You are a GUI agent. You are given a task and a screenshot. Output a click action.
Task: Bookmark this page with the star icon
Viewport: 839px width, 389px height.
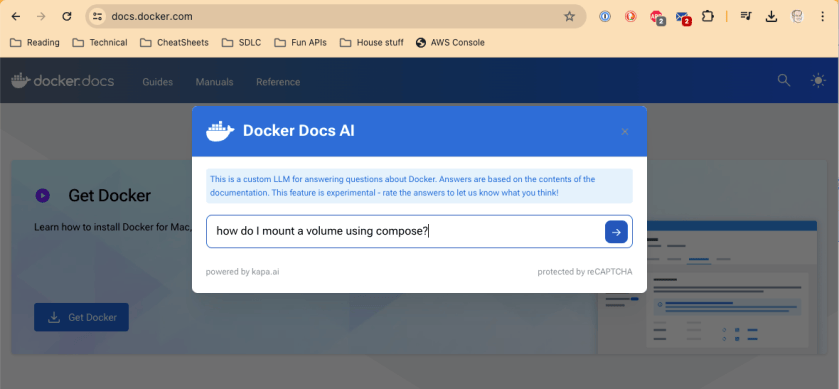569,17
